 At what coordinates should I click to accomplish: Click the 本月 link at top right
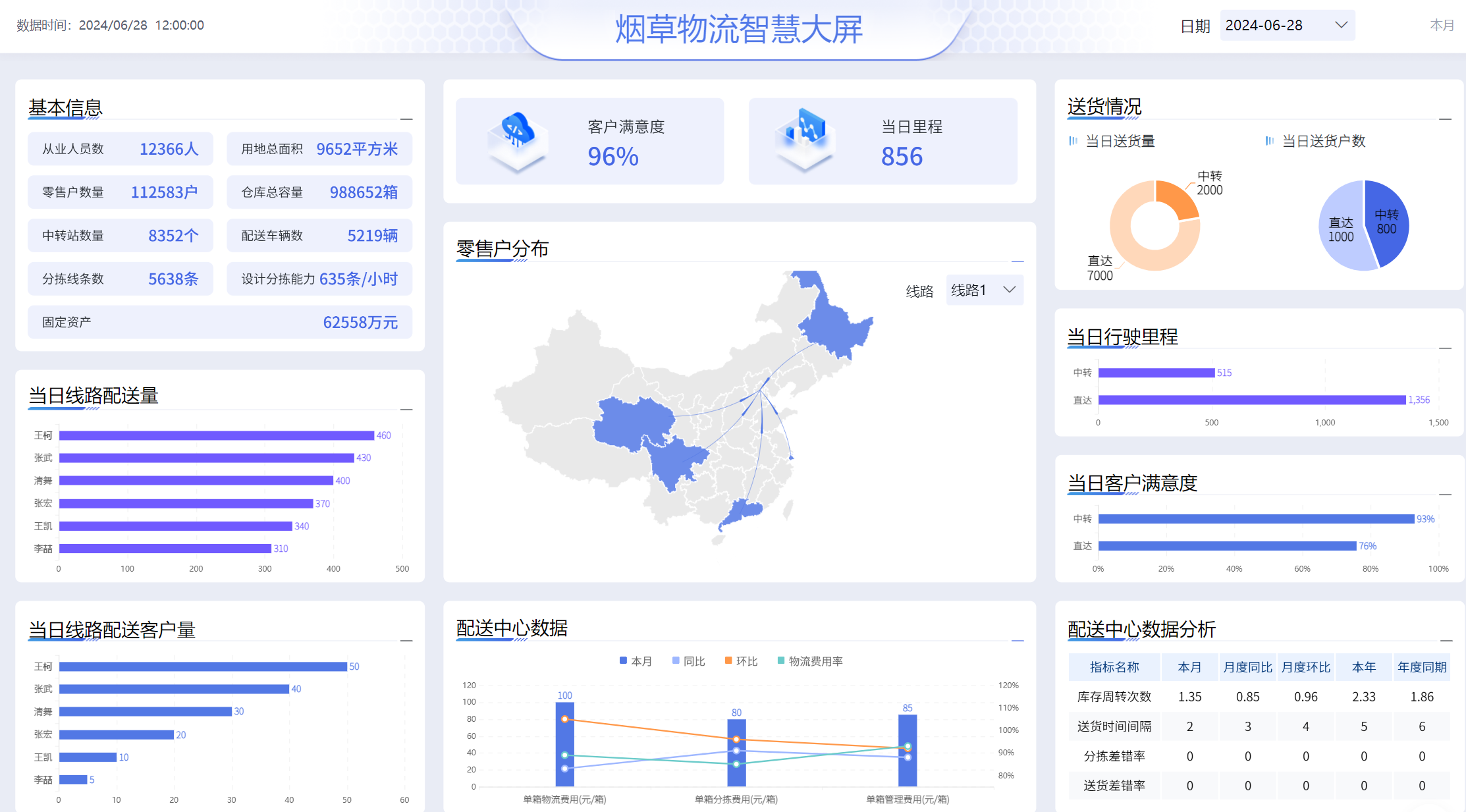1442,25
